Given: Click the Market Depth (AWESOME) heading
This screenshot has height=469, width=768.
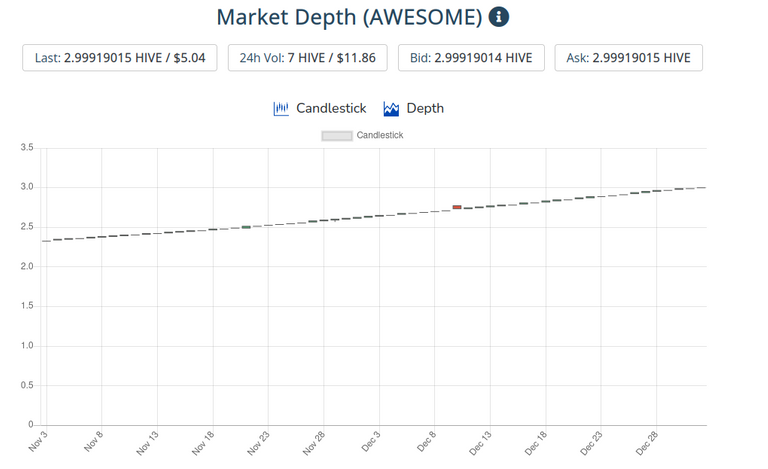Looking at the screenshot, I should [x=349, y=17].
